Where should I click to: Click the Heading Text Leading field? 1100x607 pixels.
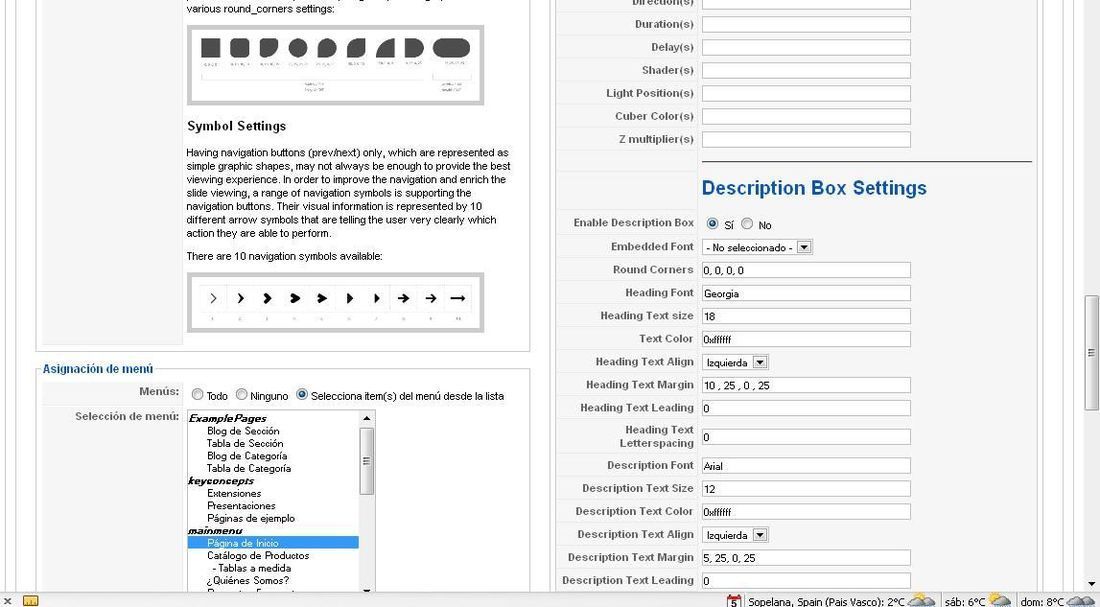(x=806, y=408)
